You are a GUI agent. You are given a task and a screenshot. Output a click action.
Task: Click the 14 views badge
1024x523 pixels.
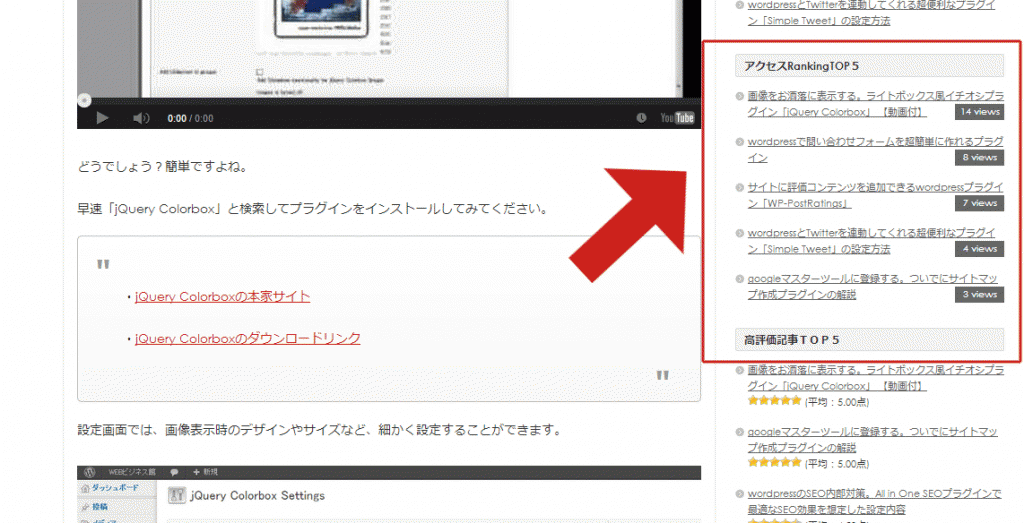click(x=979, y=112)
